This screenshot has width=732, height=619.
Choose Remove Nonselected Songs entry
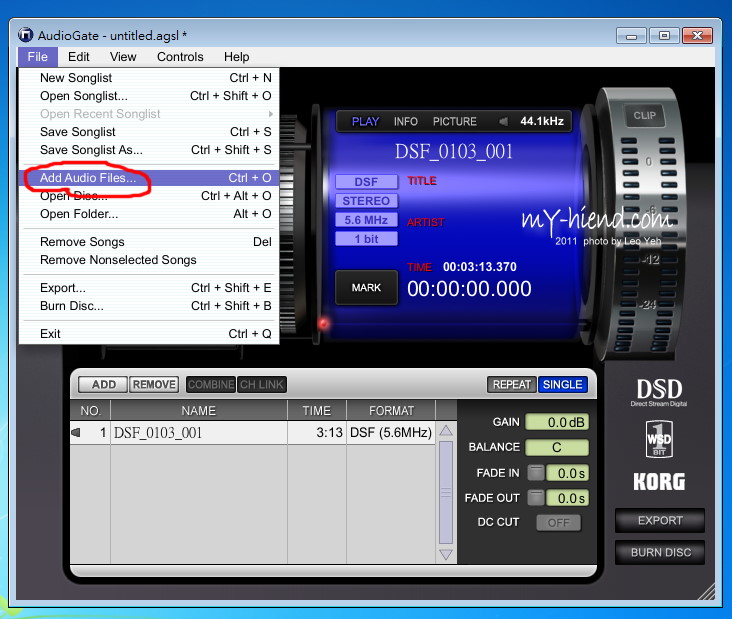click(149, 260)
